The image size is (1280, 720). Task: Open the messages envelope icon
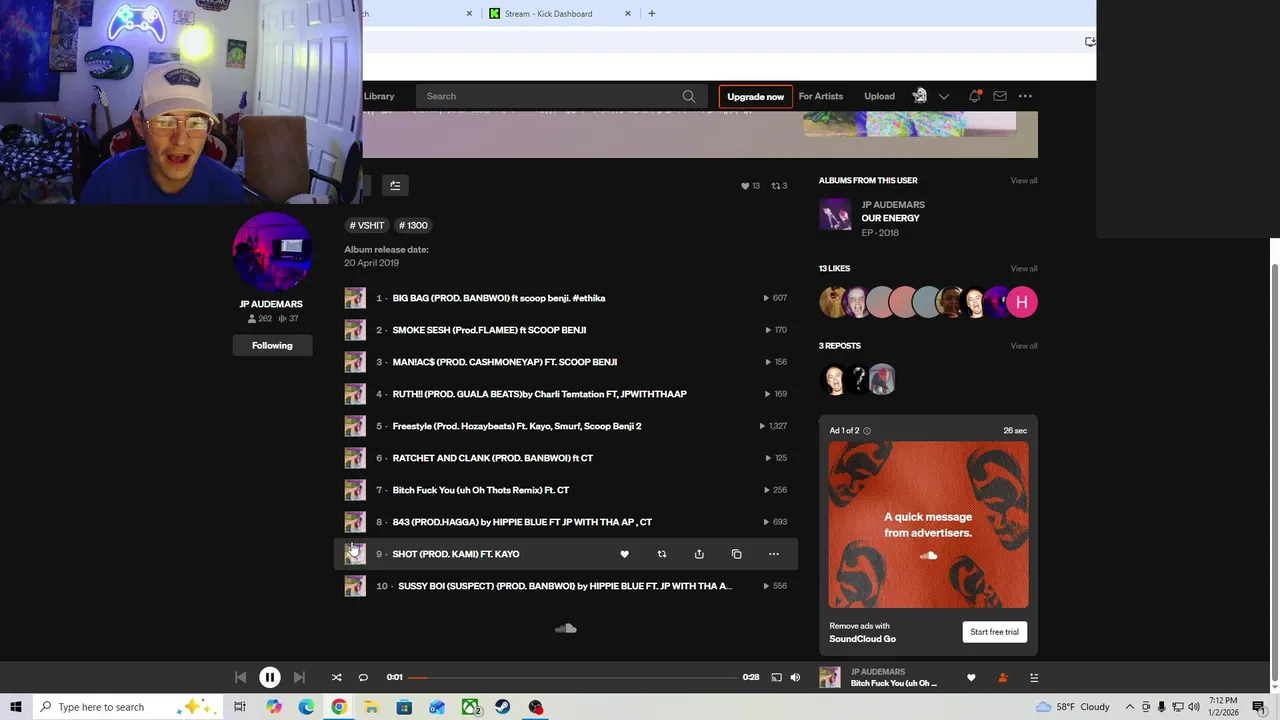(1000, 96)
